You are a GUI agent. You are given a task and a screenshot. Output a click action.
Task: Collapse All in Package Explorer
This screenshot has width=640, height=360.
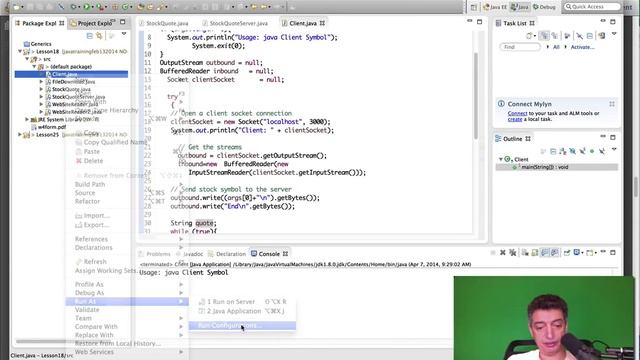[89, 36]
